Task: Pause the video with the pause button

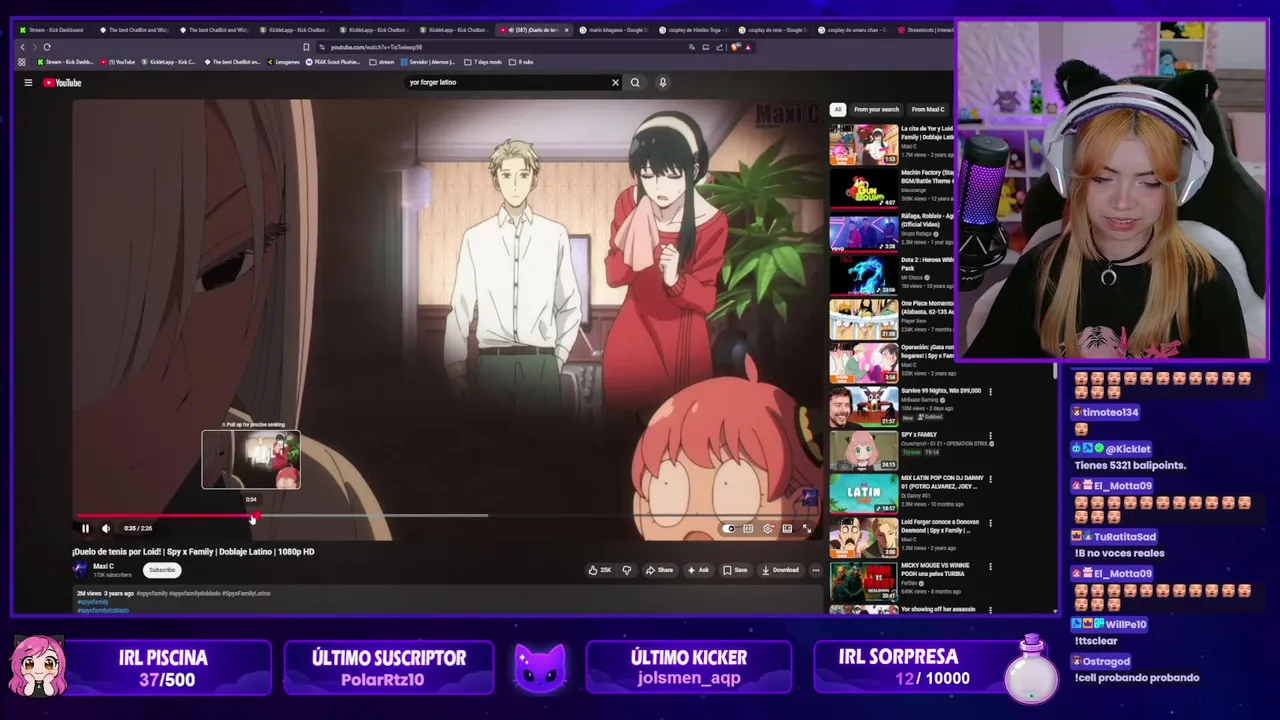Action: click(x=85, y=528)
